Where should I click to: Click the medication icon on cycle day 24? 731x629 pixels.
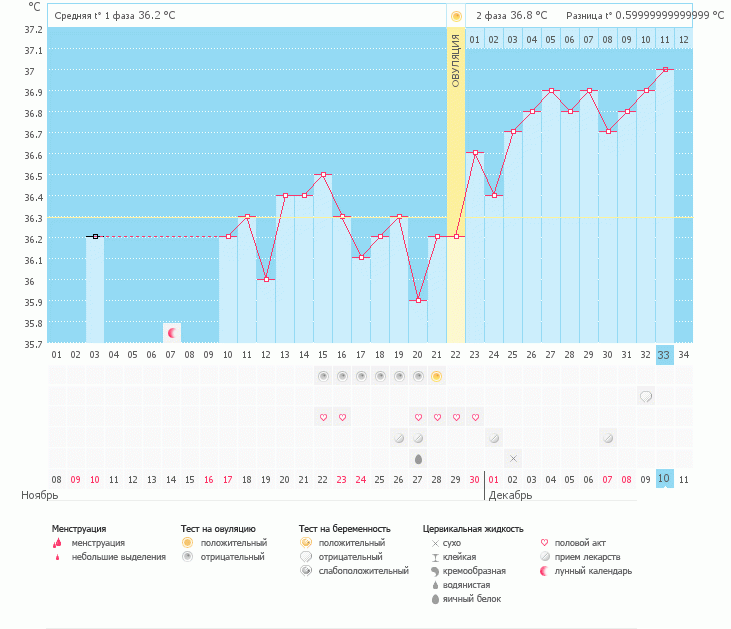coord(494,438)
